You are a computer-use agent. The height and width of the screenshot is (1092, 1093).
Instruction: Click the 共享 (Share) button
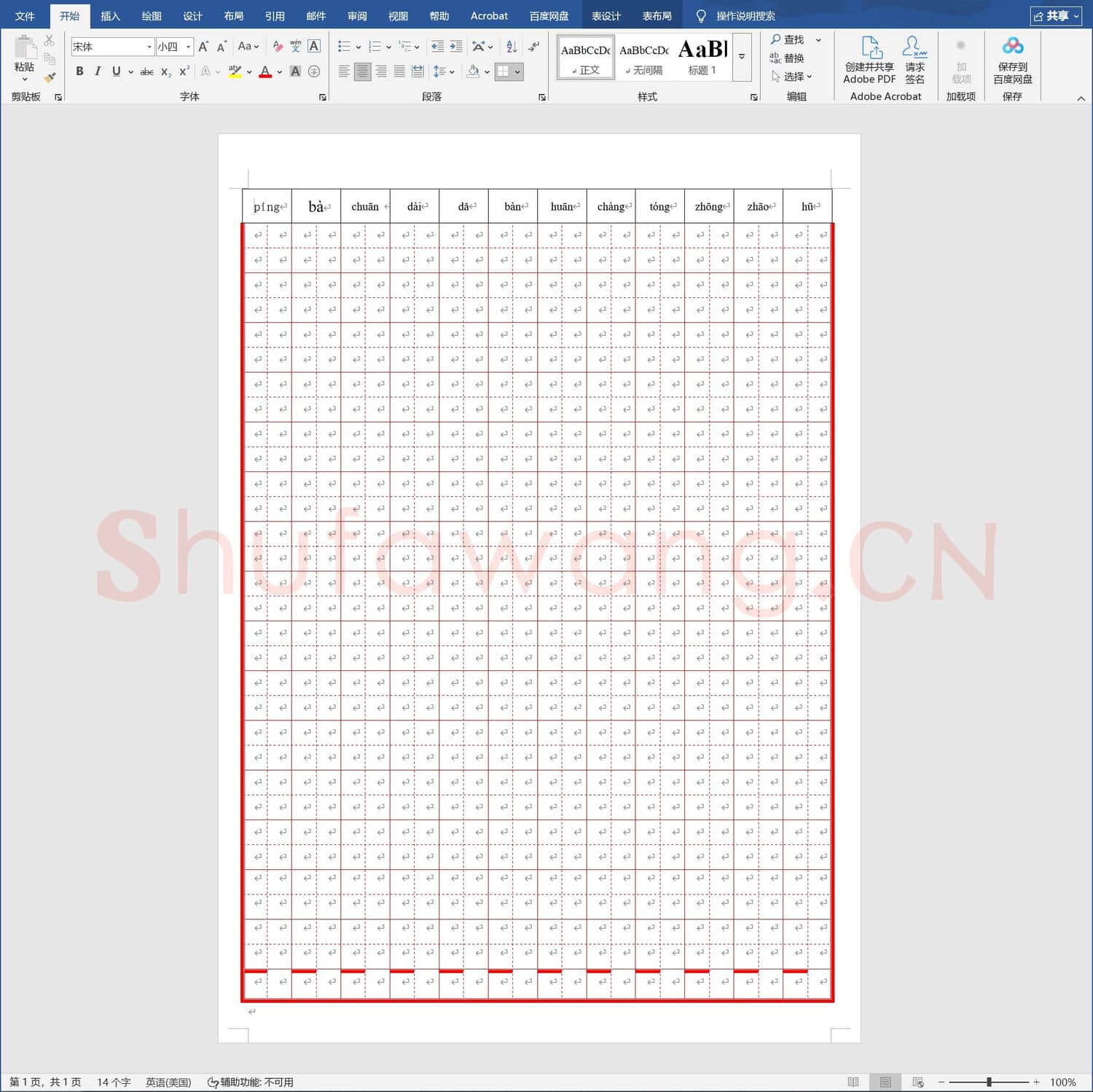click(x=1057, y=16)
